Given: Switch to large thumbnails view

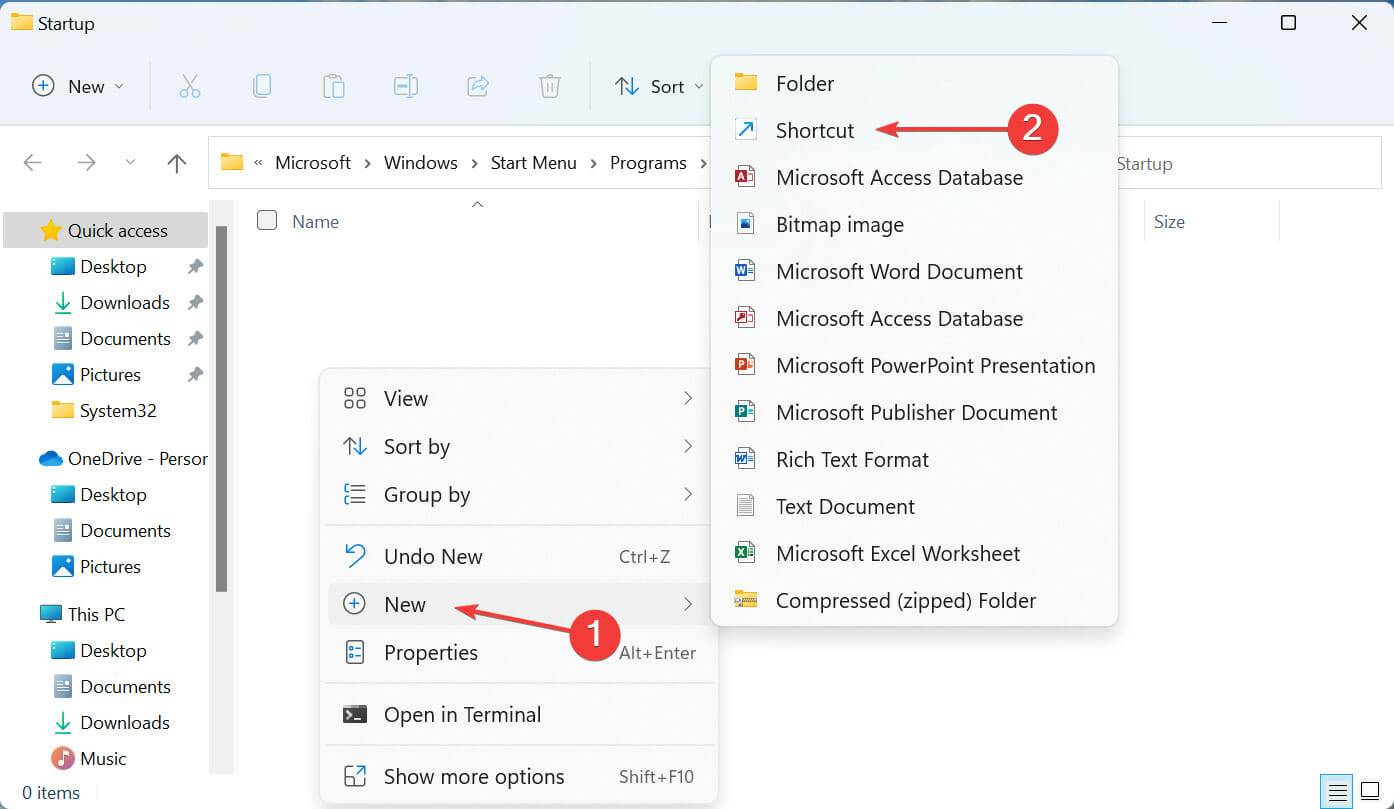Looking at the screenshot, I should tap(1371, 791).
